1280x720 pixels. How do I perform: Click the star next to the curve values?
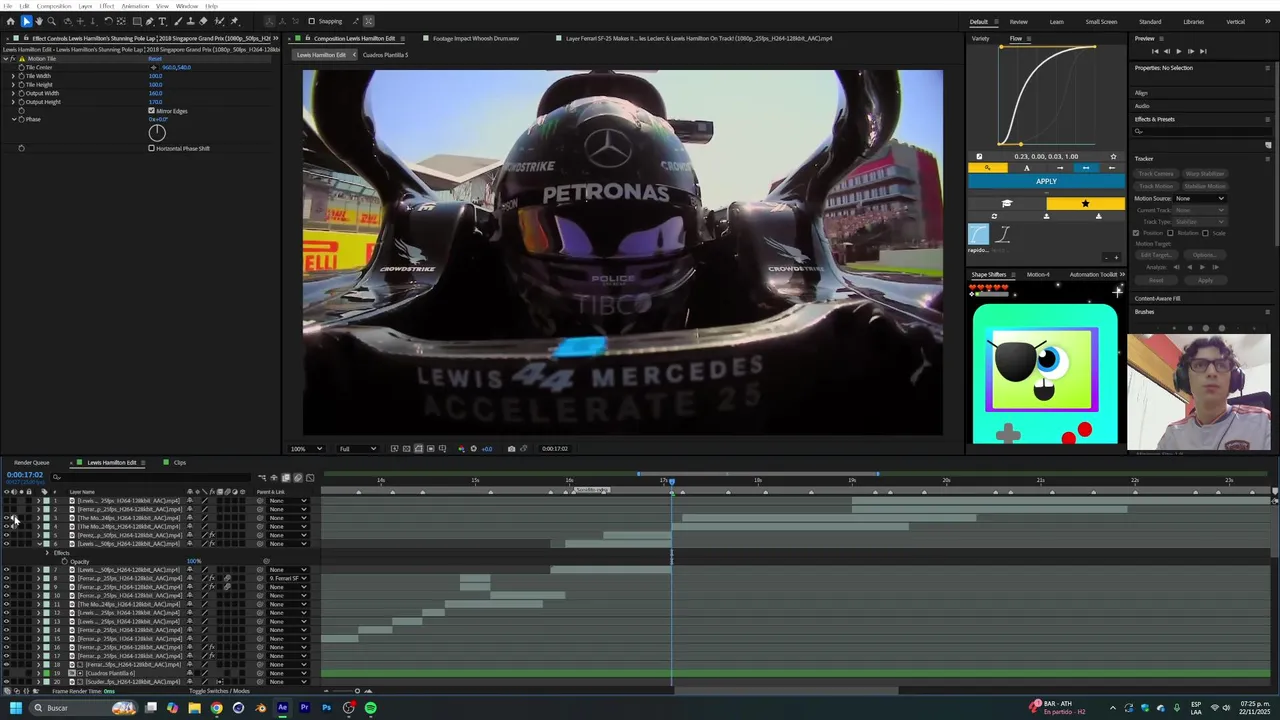(1113, 156)
